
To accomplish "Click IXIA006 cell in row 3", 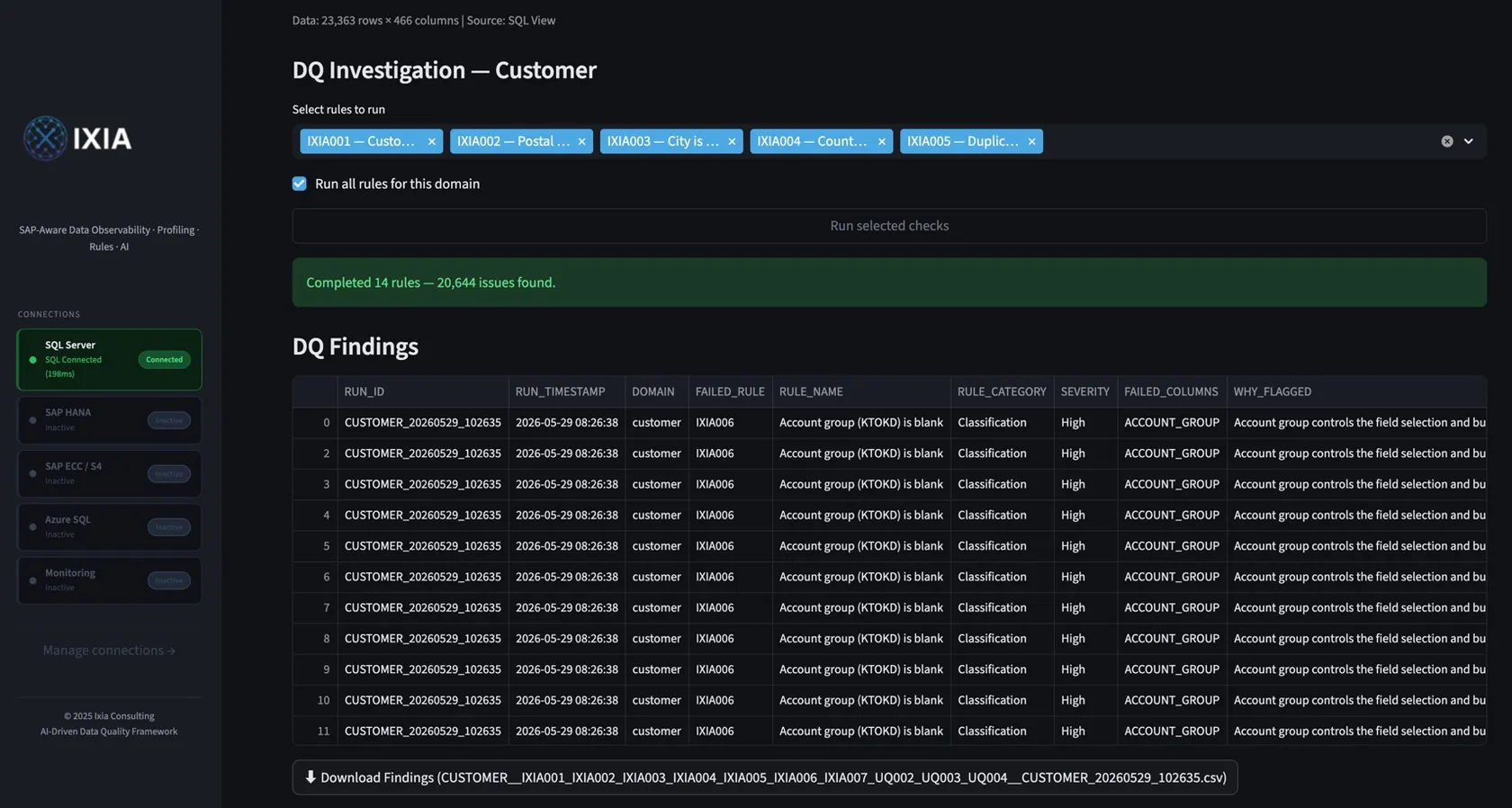I will pyautogui.click(x=730, y=484).
